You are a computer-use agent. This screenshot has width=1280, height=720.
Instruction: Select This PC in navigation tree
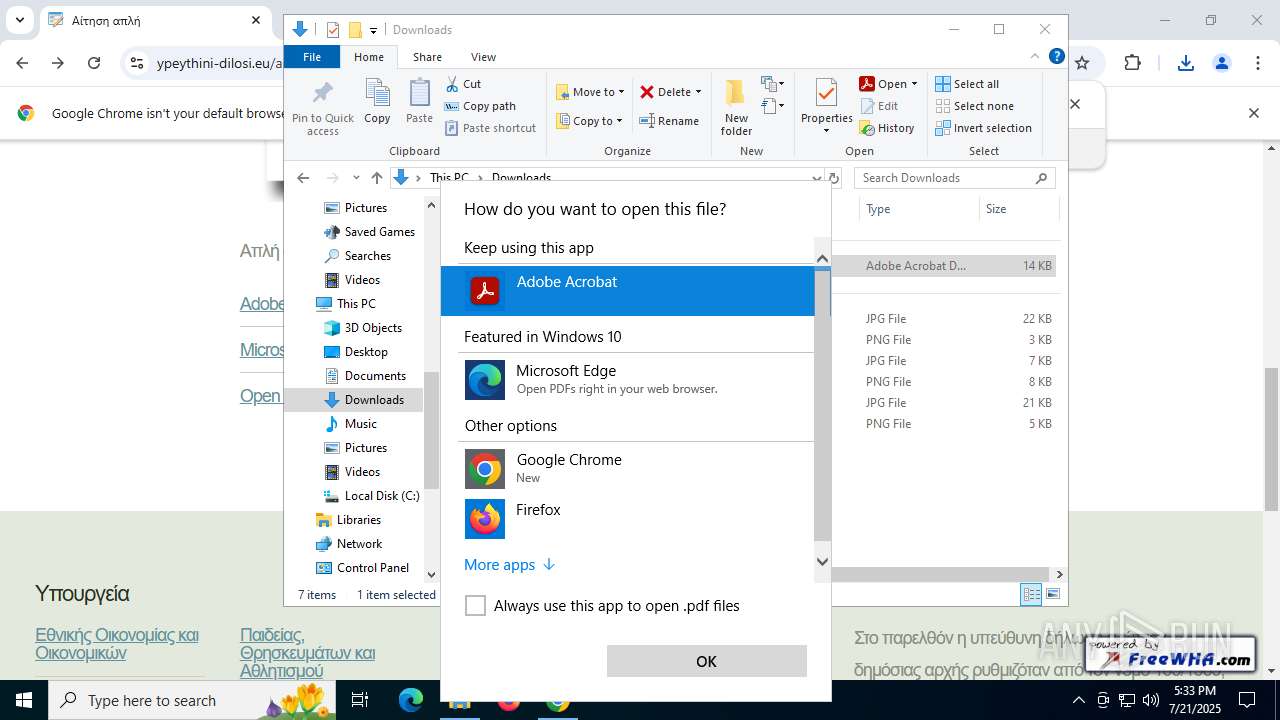click(x=356, y=304)
